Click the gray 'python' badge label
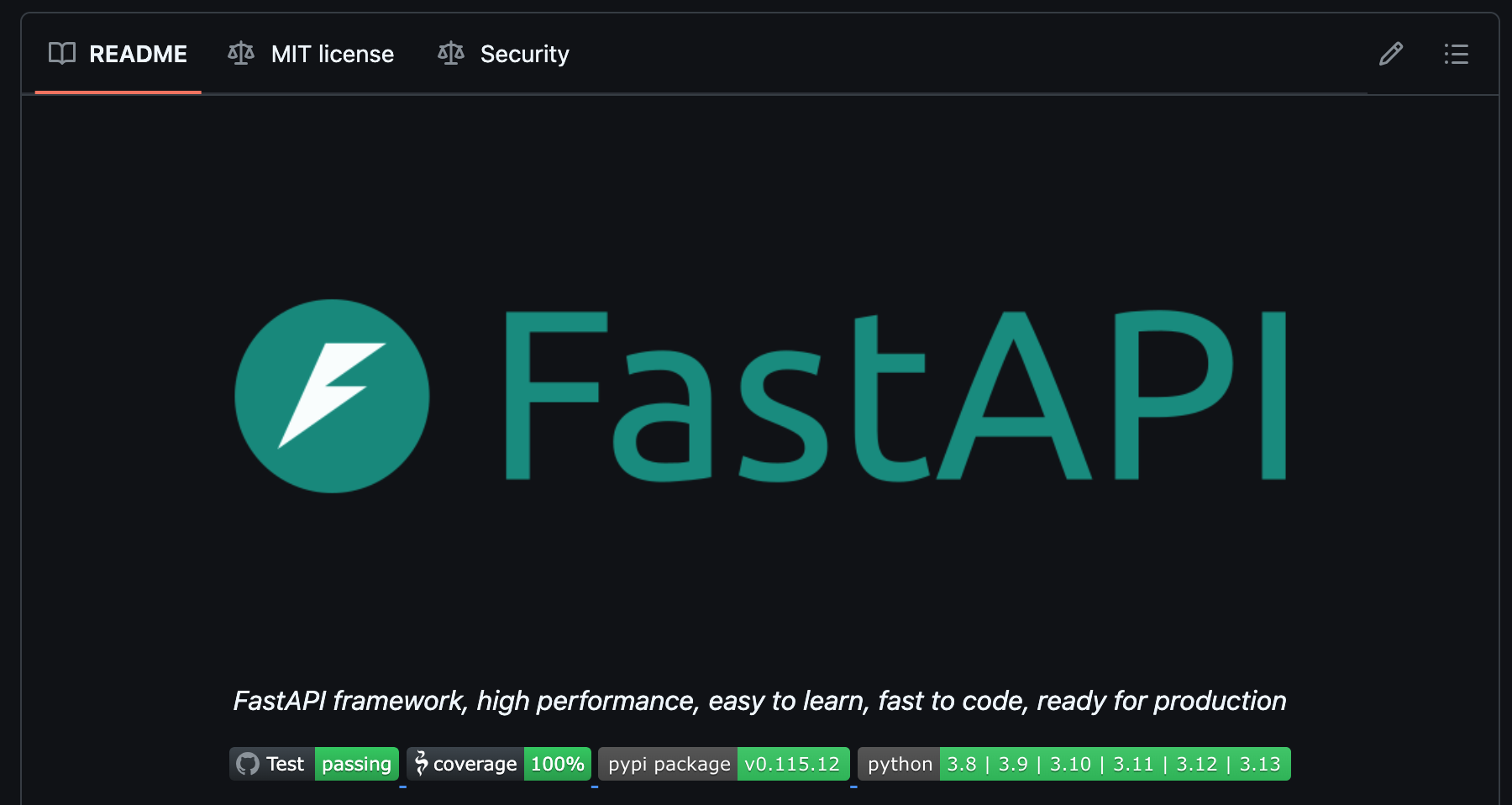Image resolution: width=1512 pixels, height=805 pixels. [900, 764]
